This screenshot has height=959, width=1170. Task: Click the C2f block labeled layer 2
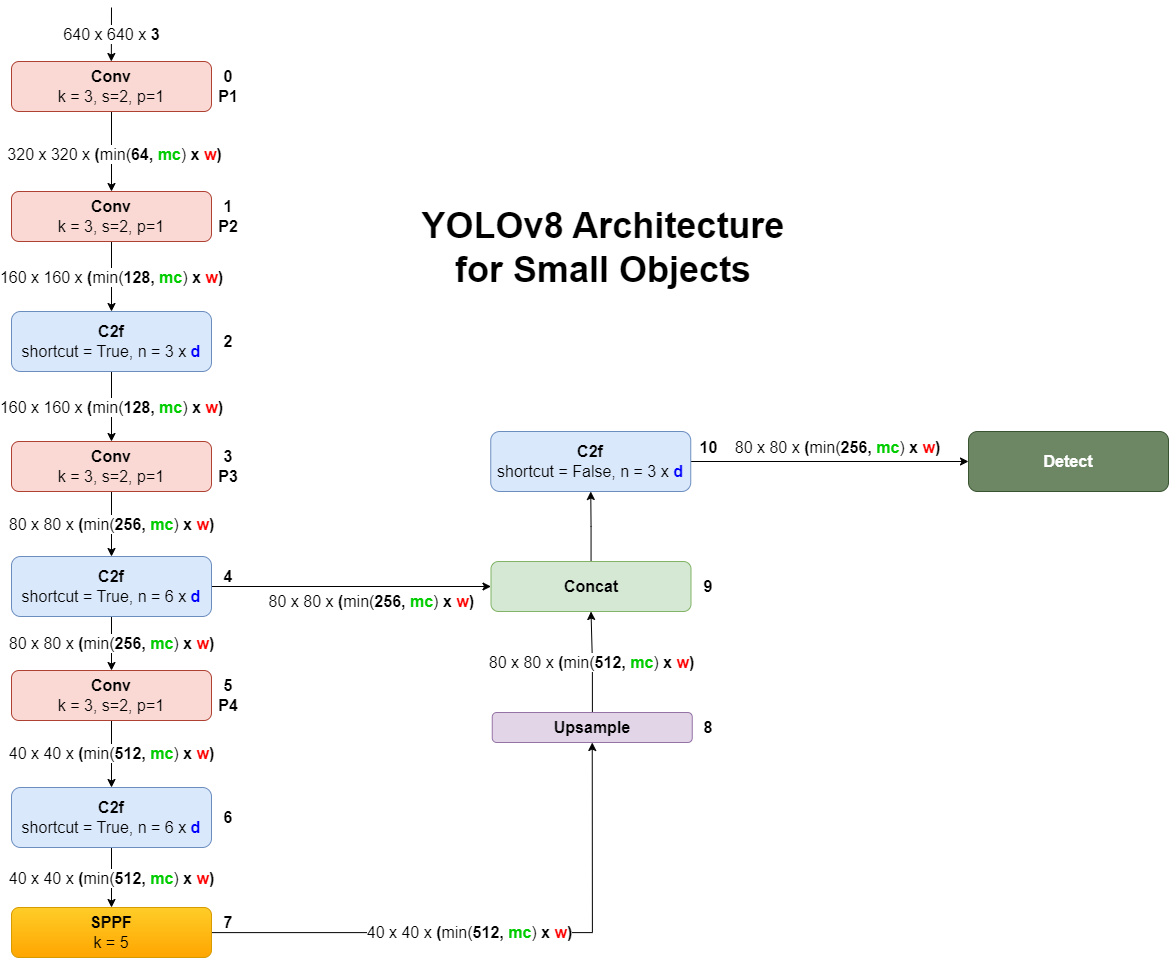(x=111, y=341)
